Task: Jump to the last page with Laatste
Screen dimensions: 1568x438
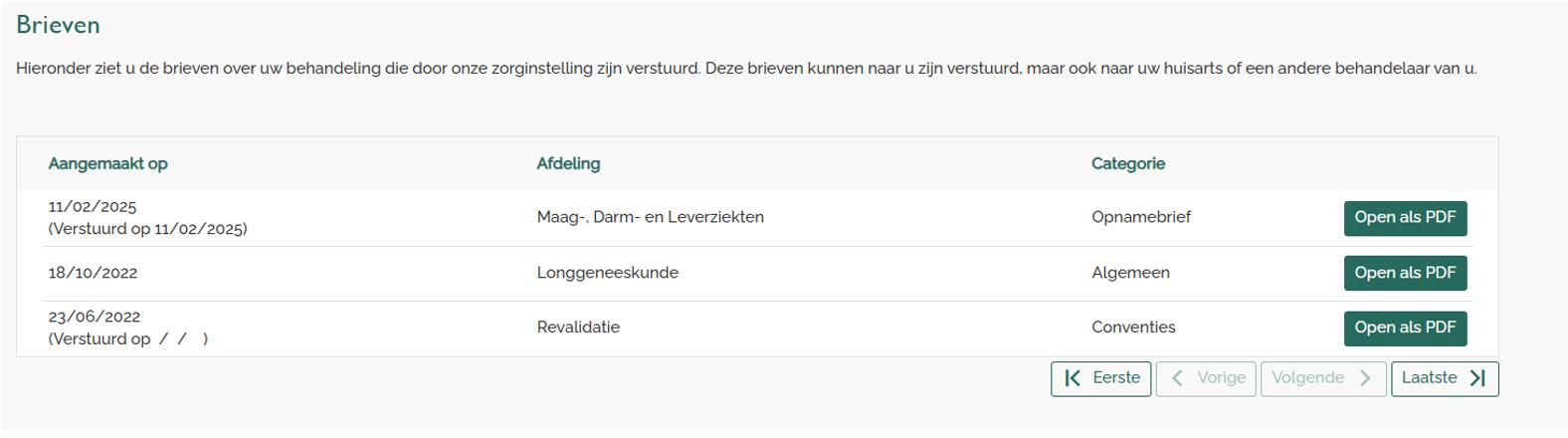Action: click(x=1444, y=378)
